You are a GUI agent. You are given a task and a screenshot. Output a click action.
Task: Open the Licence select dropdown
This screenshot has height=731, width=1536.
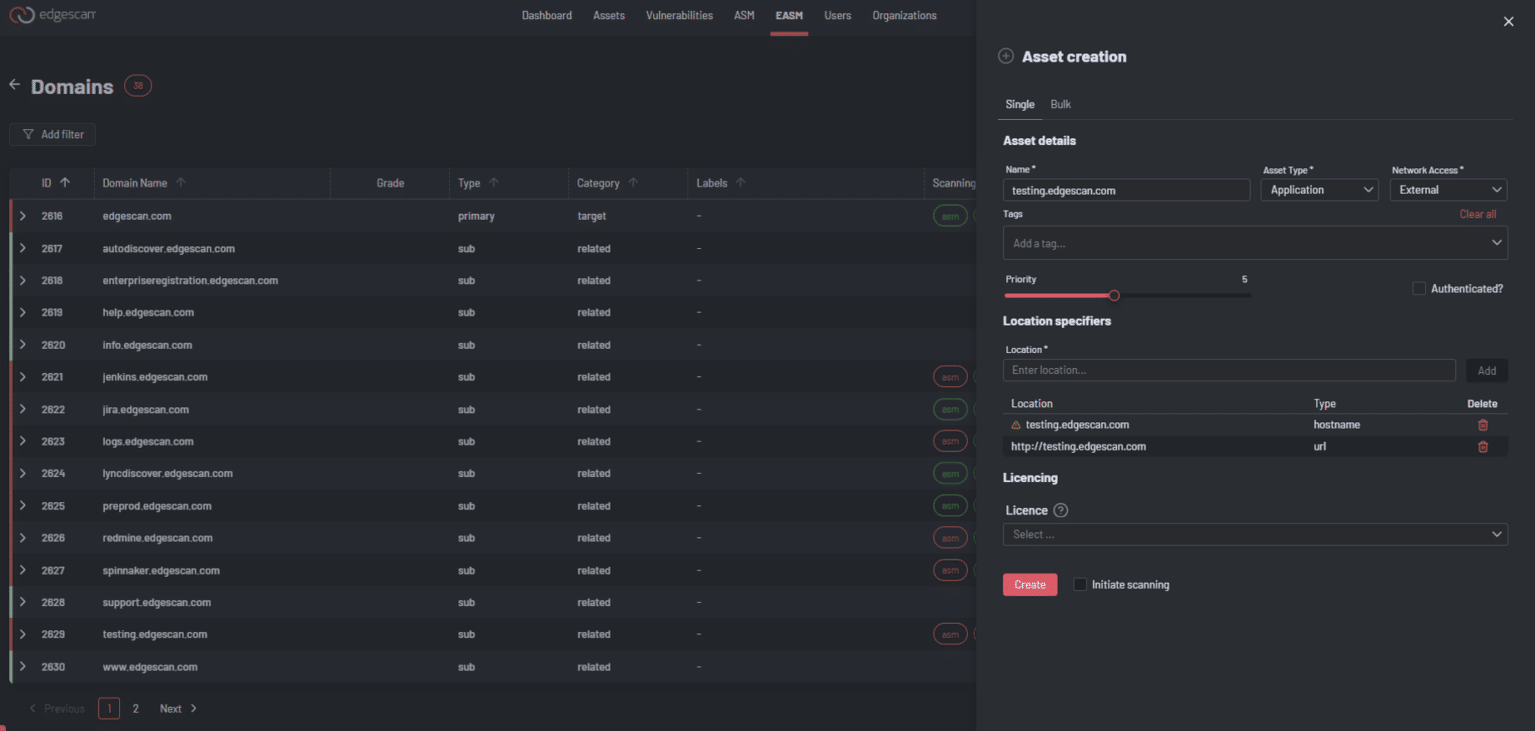pyautogui.click(x=1254, y=535)
